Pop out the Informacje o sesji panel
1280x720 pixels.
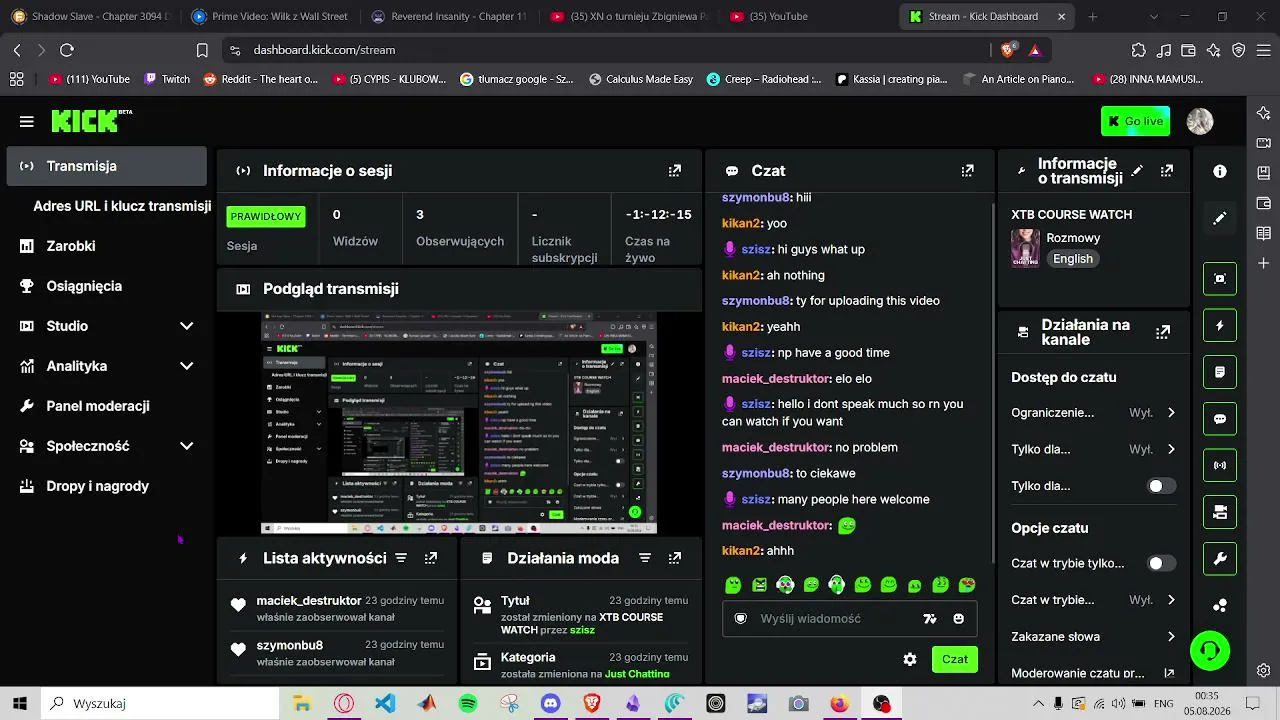tap(675, 171)
